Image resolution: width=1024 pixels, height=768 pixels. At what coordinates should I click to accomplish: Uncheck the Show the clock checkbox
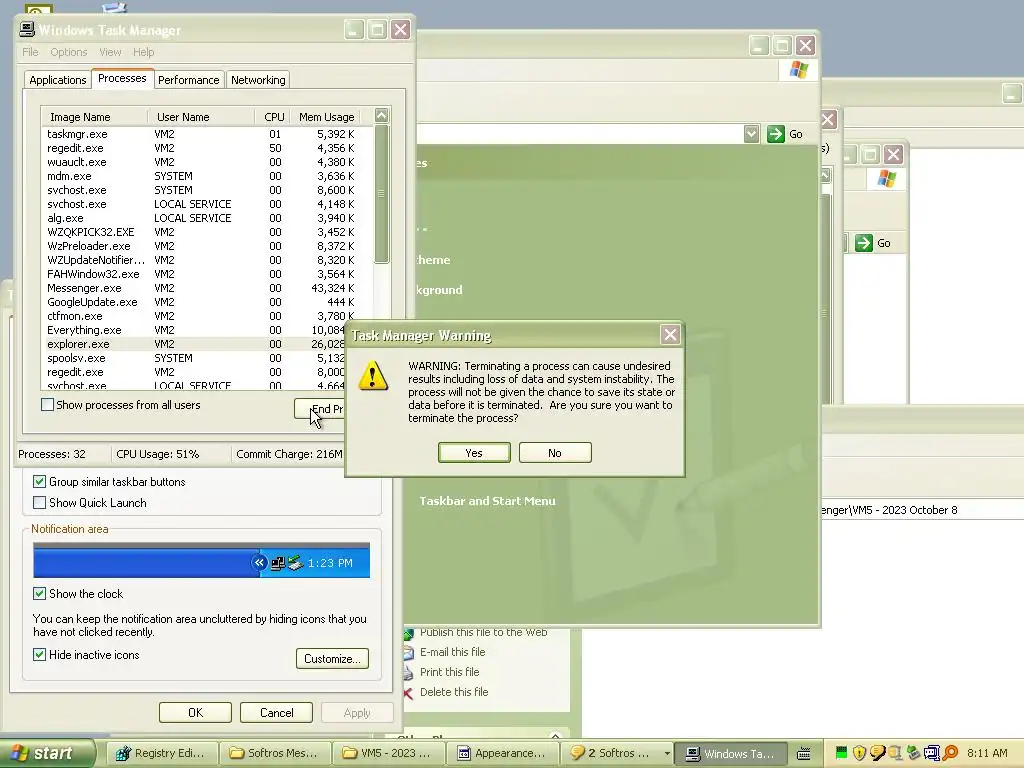[x=39, y=594]
